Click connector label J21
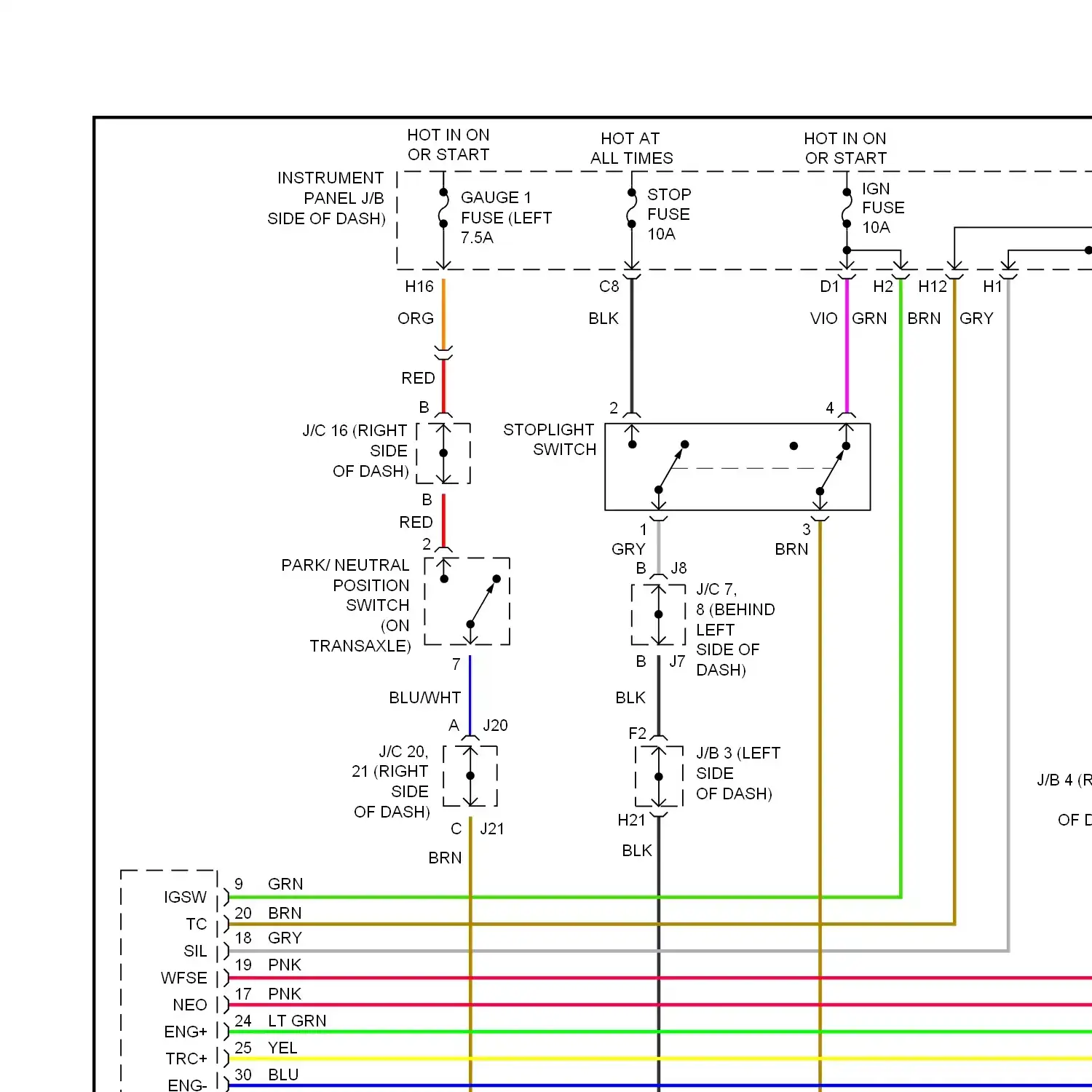Viewport: 1092px width, 1092px height. [x=492, y=829]
